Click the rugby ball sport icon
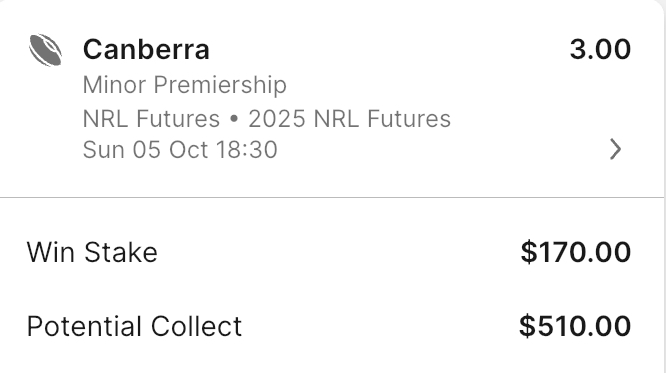Screen dimensions: 666x373 pyautogui.click(x=45, y=50)
